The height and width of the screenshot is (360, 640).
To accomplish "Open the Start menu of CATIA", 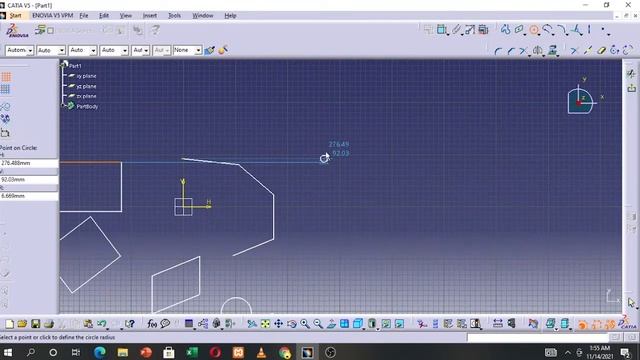I will pos(16,16).
